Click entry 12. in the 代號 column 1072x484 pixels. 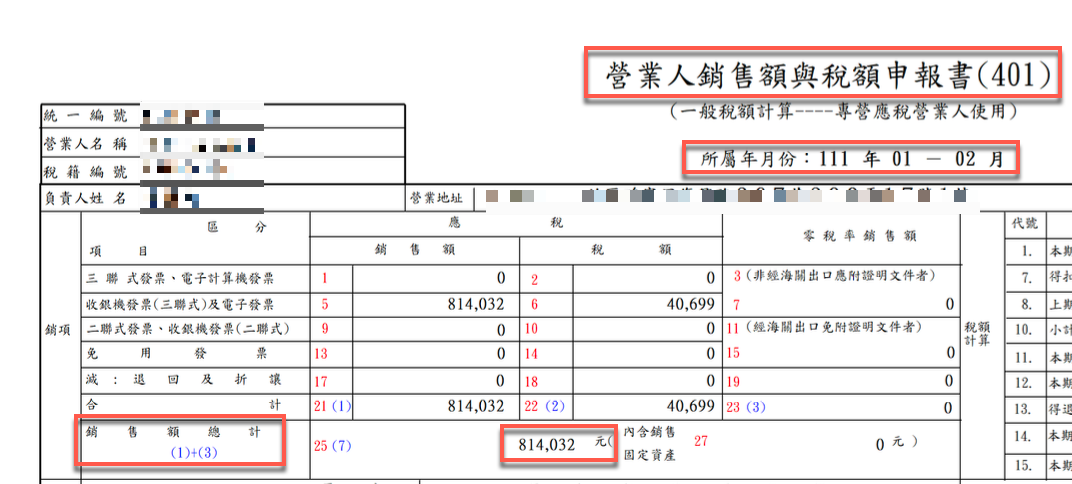pyautogui.click(x=1023, y=382)
